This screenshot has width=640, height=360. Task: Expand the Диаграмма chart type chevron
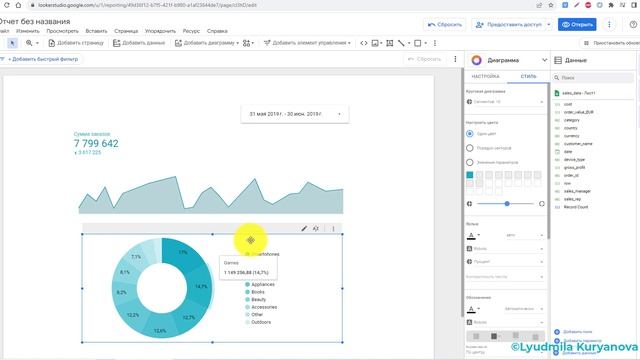click(x=544, y=60)
